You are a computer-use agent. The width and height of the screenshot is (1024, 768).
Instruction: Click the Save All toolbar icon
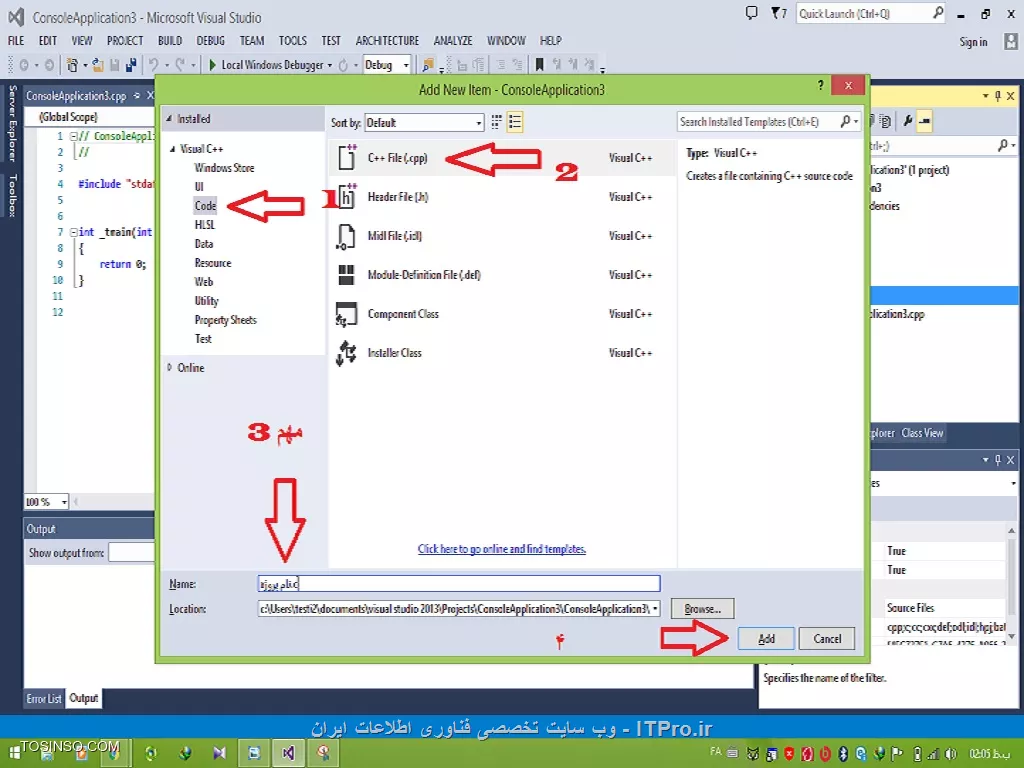[x=131, y=65]
